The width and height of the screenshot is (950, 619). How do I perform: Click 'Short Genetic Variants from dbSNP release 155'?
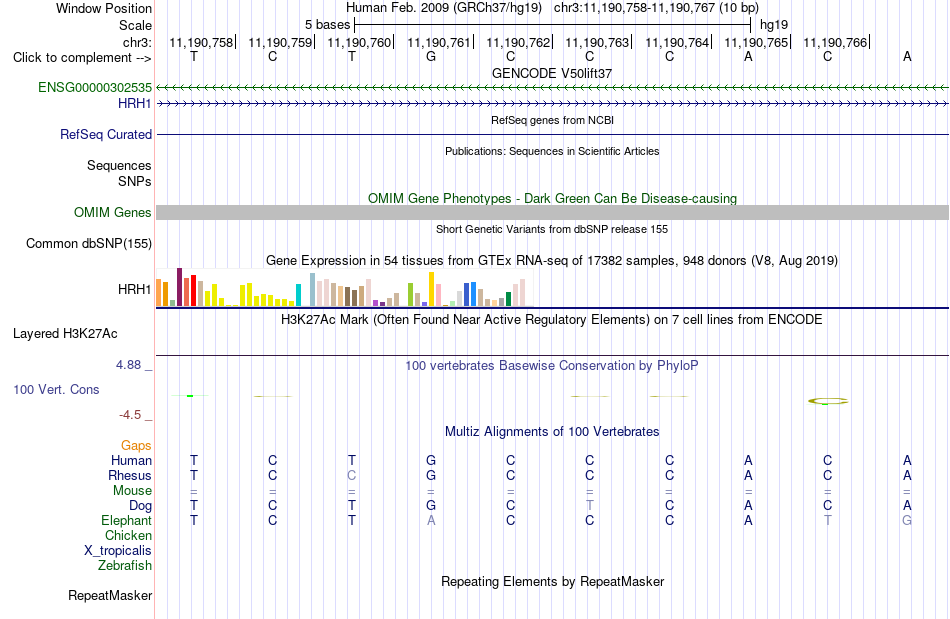tap(552, 229)
